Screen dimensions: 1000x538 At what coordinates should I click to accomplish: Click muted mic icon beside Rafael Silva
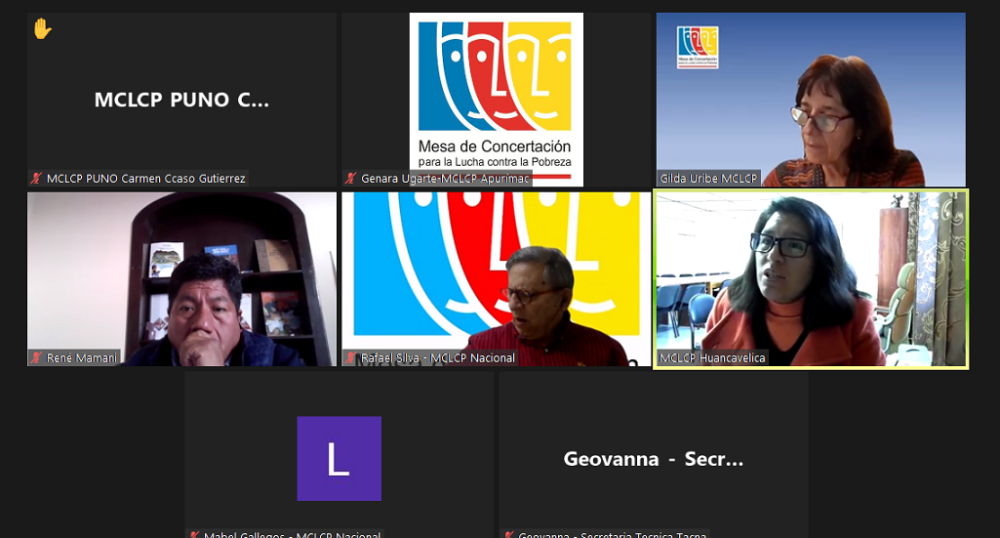351,358
